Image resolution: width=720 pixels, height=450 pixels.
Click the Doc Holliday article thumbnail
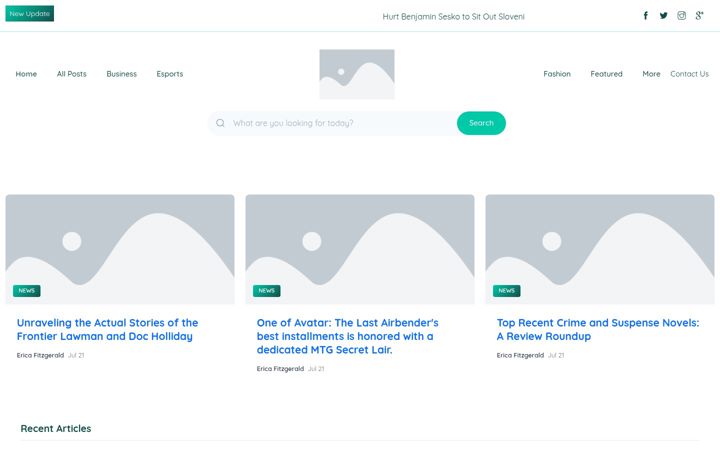[120, 249]
